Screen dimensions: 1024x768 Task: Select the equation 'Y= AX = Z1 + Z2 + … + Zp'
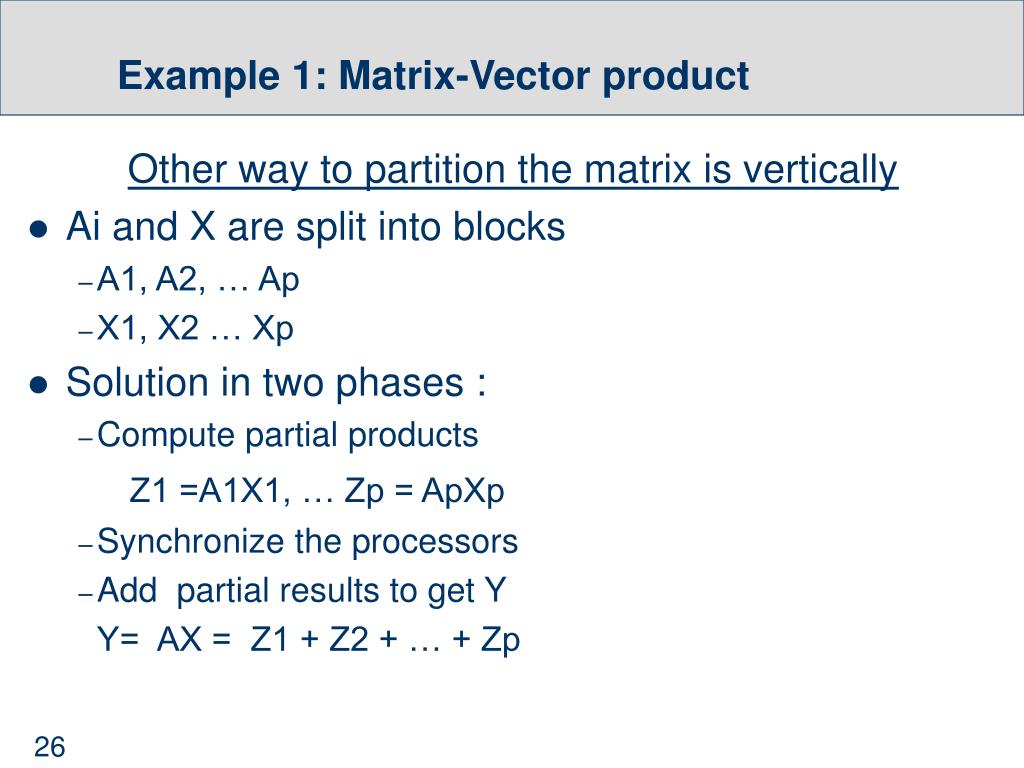click(x=308, y=639)
